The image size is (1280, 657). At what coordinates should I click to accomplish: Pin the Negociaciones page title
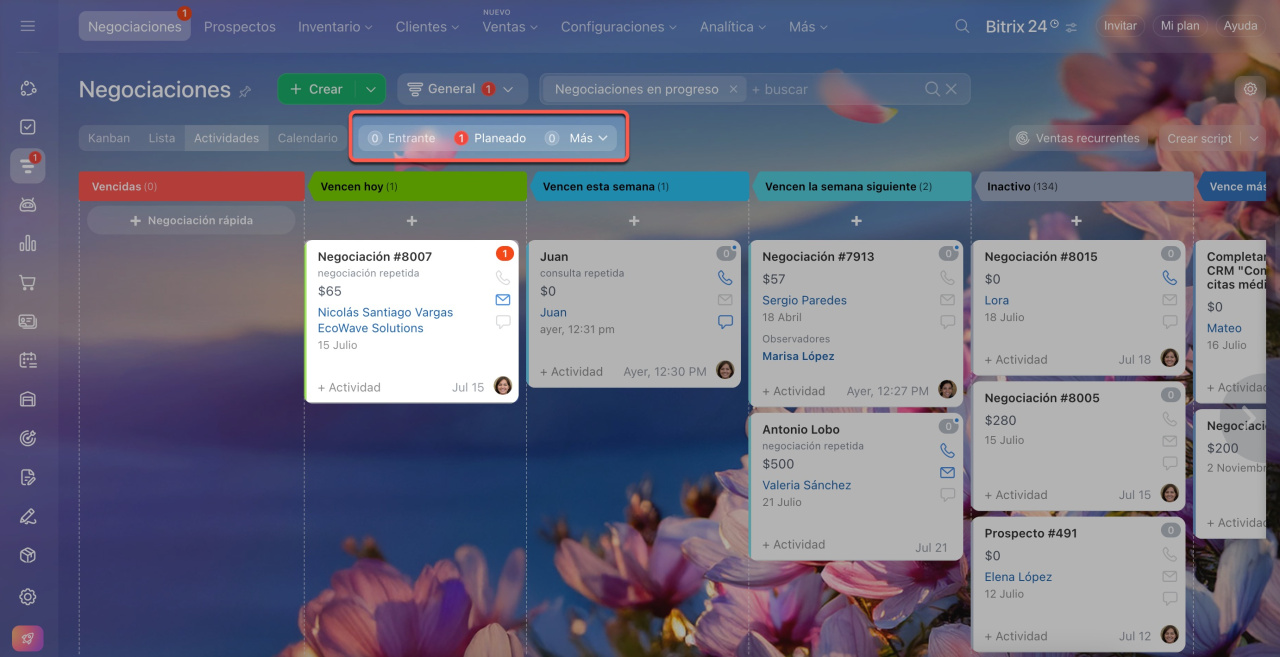(x=245, y=91)
